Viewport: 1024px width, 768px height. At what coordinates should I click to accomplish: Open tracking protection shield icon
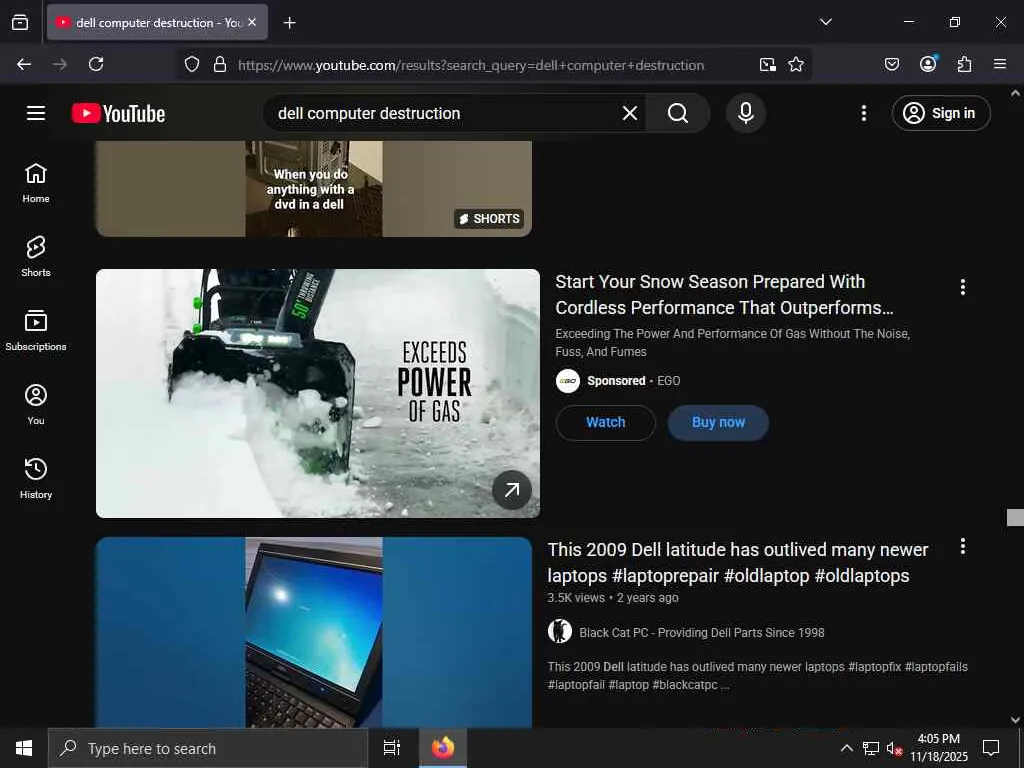coord(191,64)
